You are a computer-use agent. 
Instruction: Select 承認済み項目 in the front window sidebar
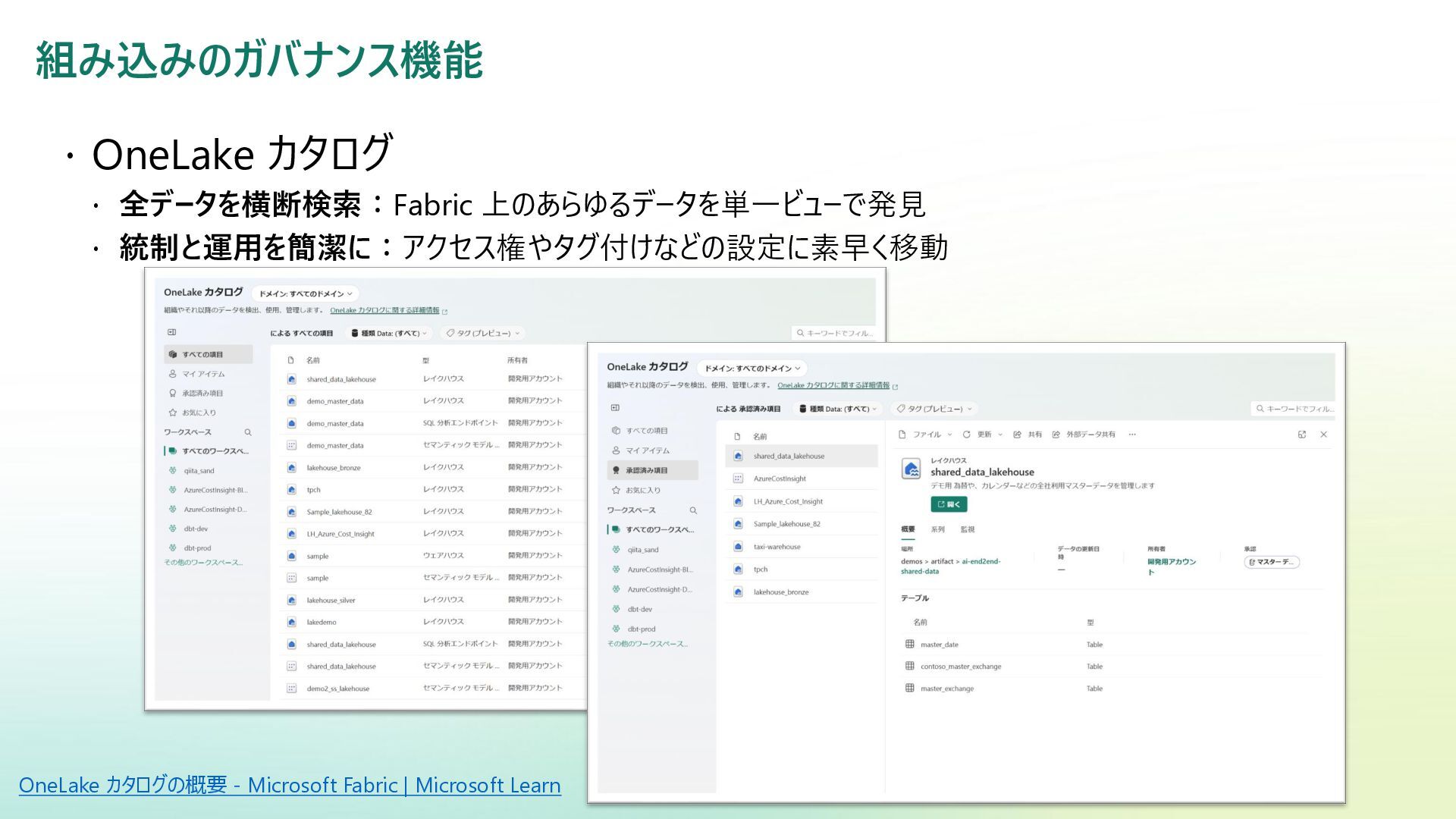pyautogui.click(x=653, y=470)
